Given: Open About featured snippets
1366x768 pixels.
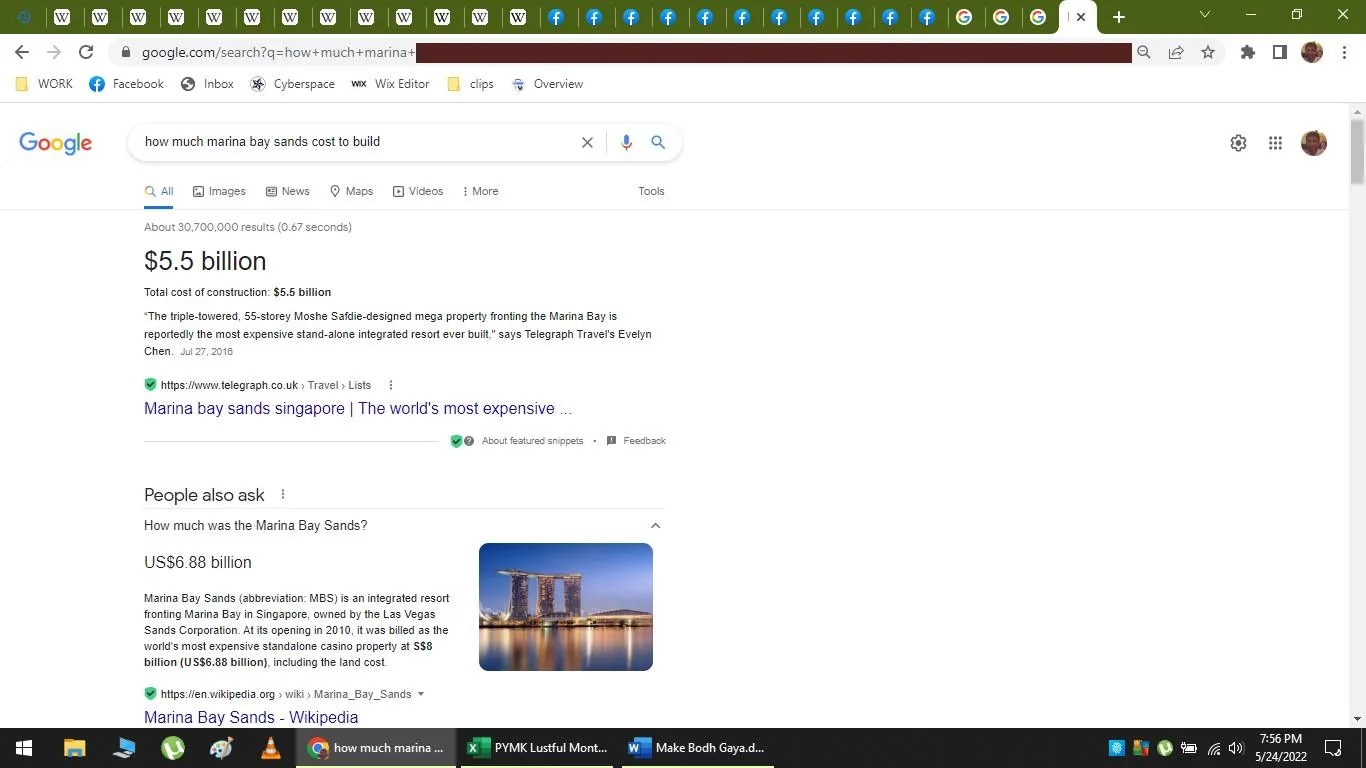Looking at the screenshot, I should [x=532, y=441].
